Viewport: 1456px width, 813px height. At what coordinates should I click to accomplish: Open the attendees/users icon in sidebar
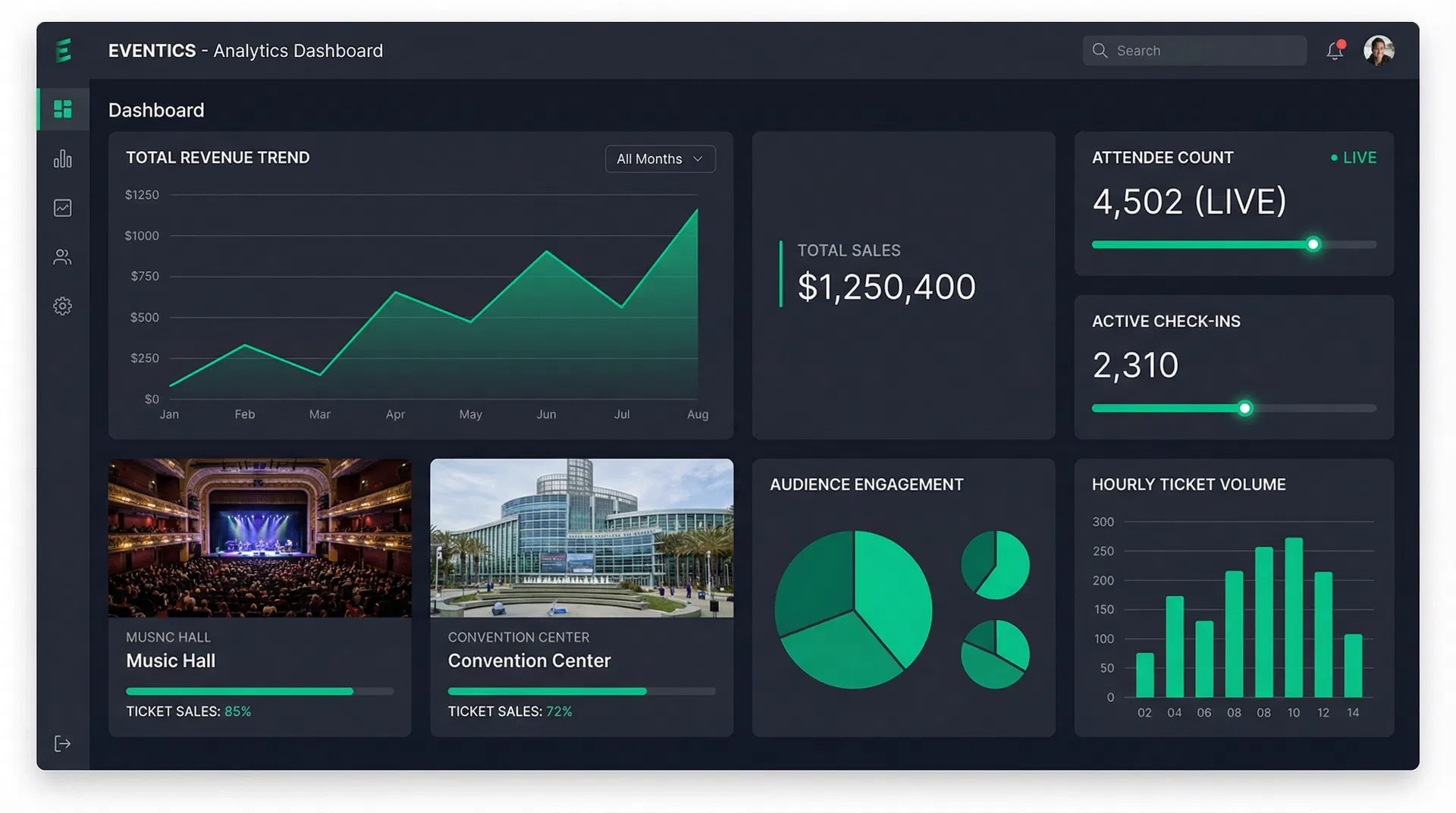click(x=62, y=256)
